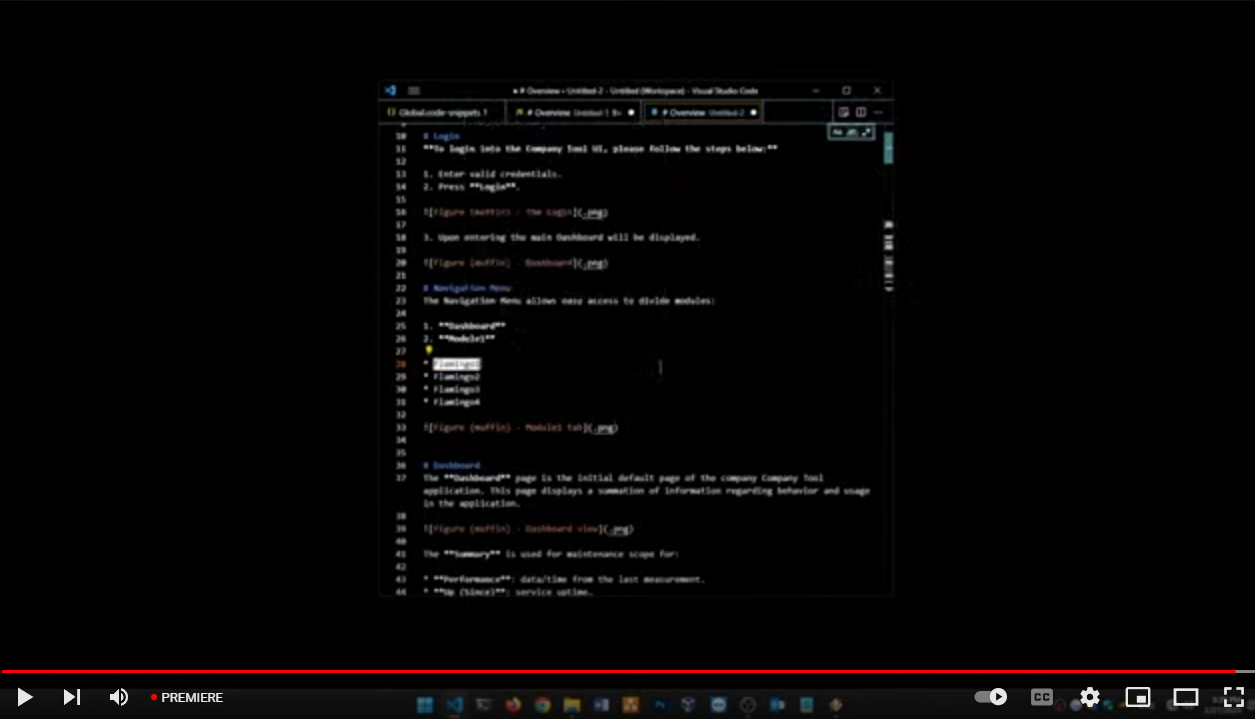
Task: Open VS Code hamburger menu
Action: click(414, 90)
